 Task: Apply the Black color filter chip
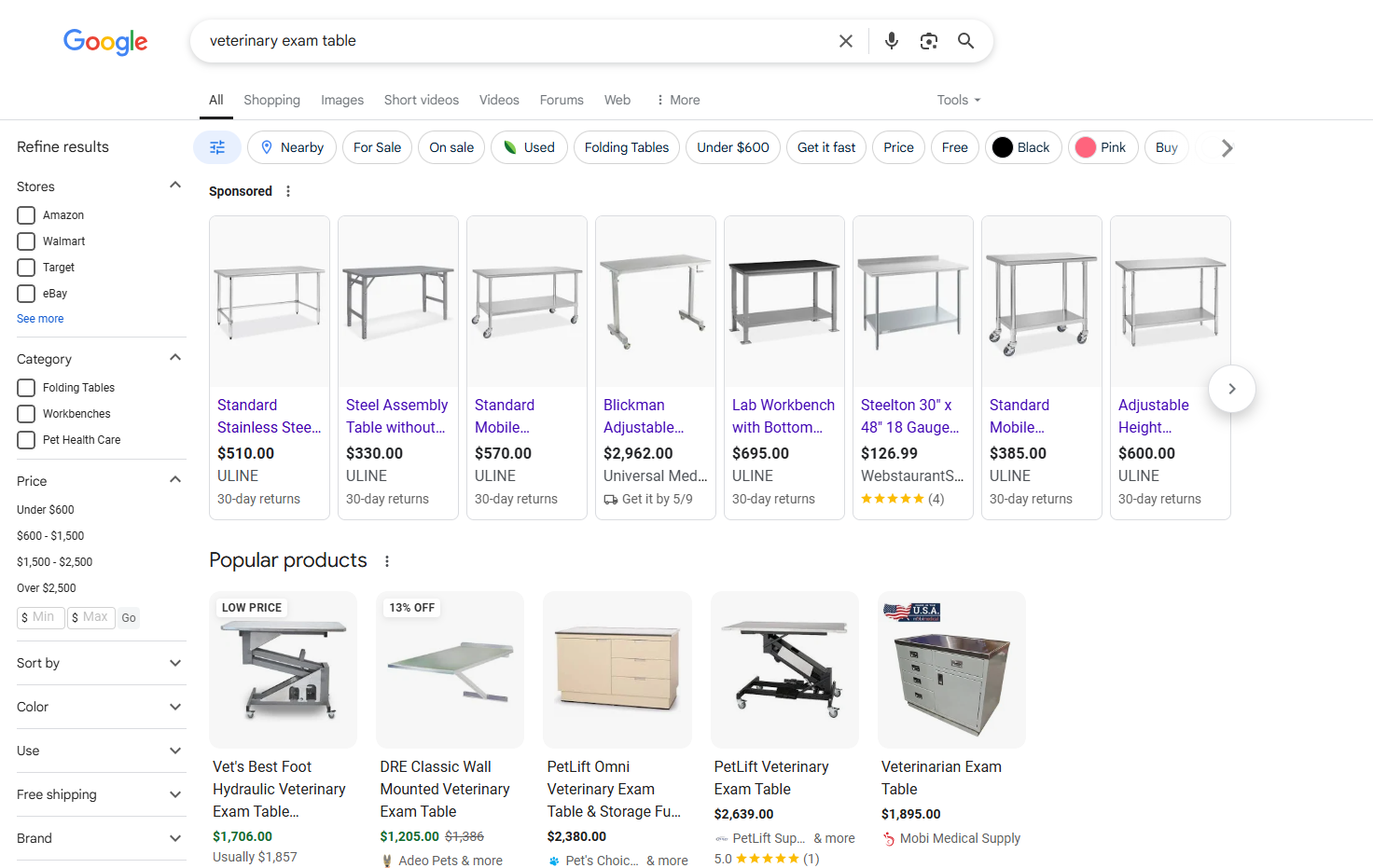pos(1023,147)
